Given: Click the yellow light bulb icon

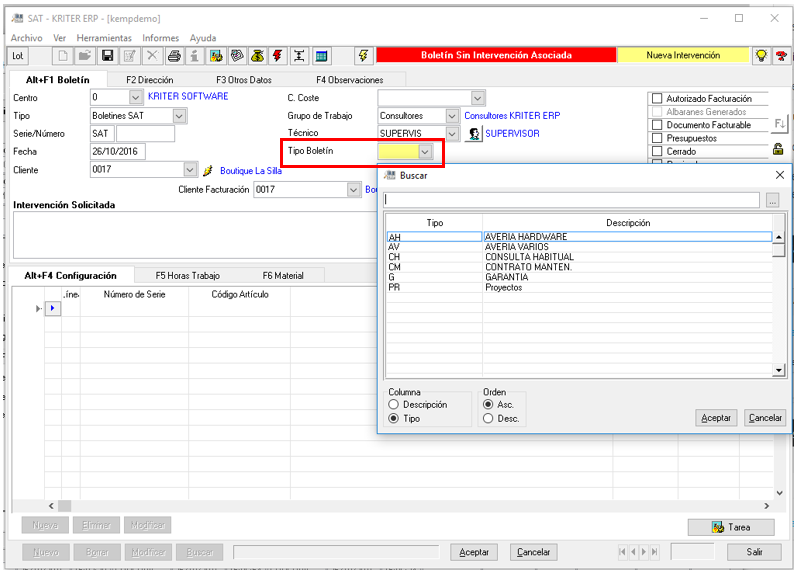Looking at the screenshot, I should (x=760, y=56).
